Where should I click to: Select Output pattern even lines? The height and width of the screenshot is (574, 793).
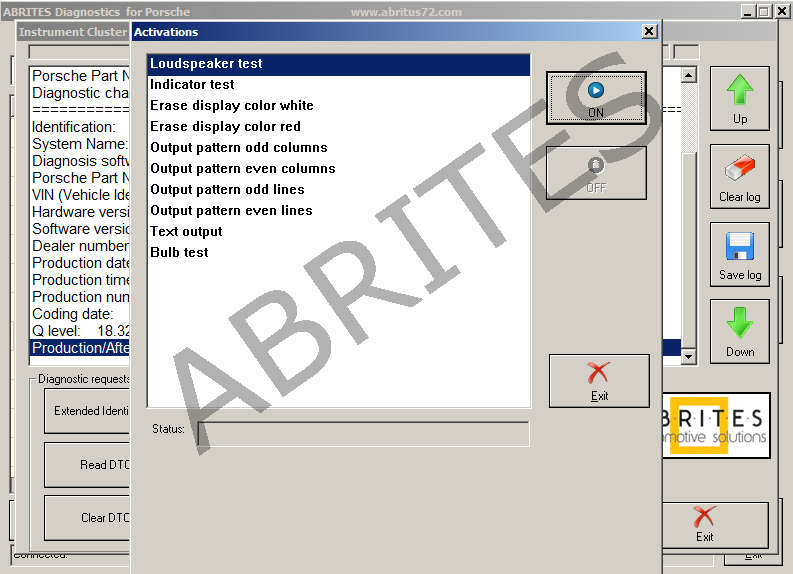(x=338, y=210)
